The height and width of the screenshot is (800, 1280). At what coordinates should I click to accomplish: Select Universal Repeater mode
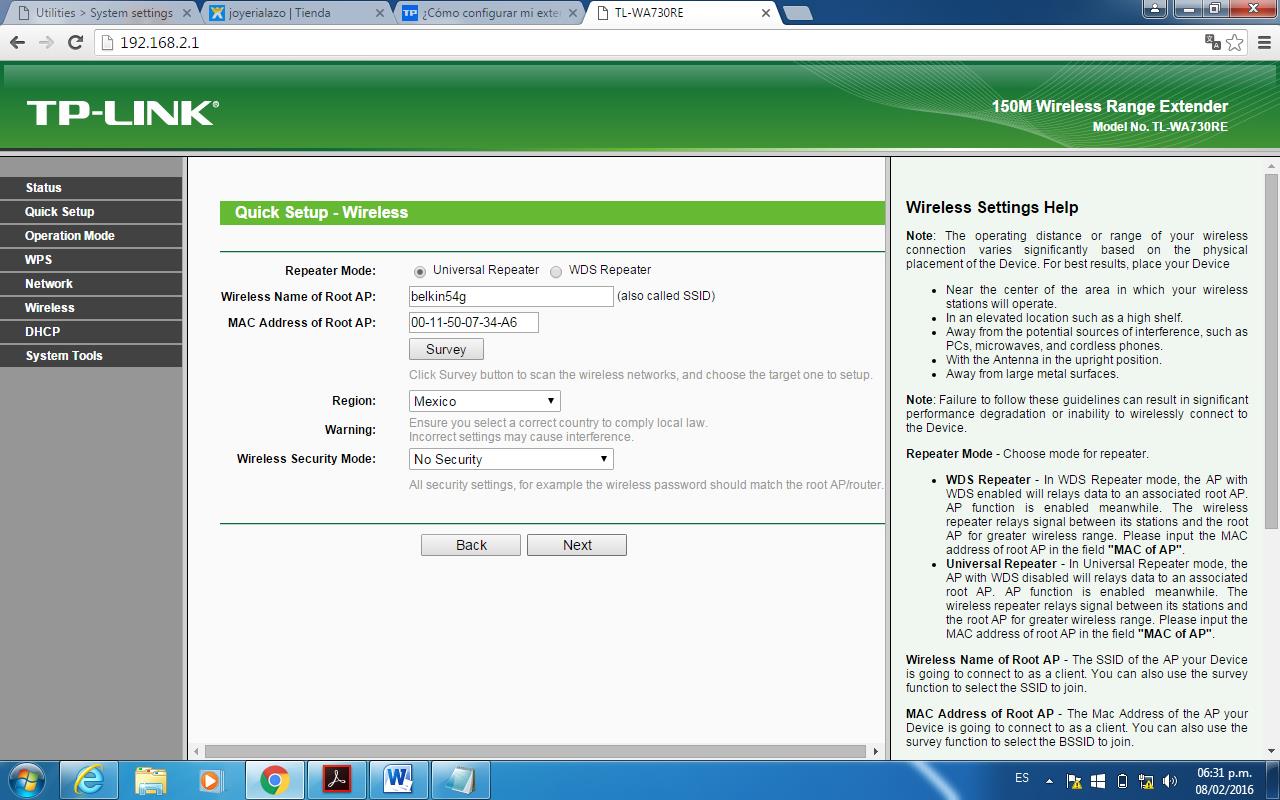(420, 271)
